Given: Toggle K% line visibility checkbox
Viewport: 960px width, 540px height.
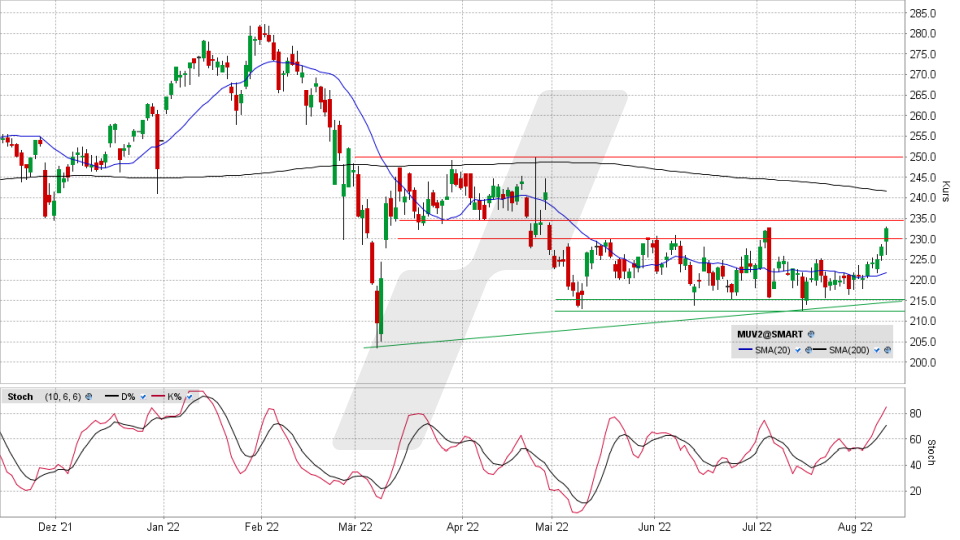Looking at the screenshot, I should tap(189, 397).
